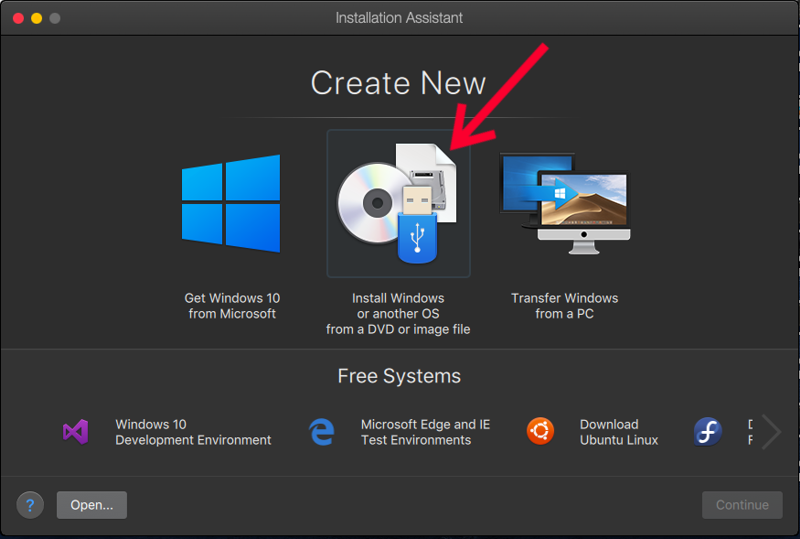Select the orange Ubuntu logo icon
The image size is (800, 539).
(540, 432)
